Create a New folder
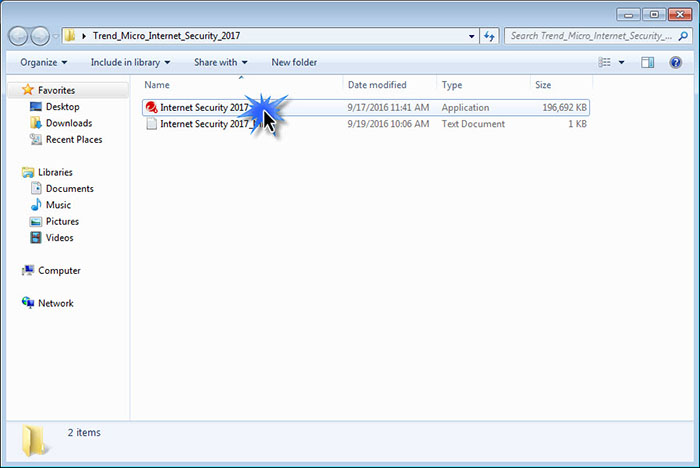Image resolution: width=700 pixels, height=468 pixels. click(x=294, y=63)
